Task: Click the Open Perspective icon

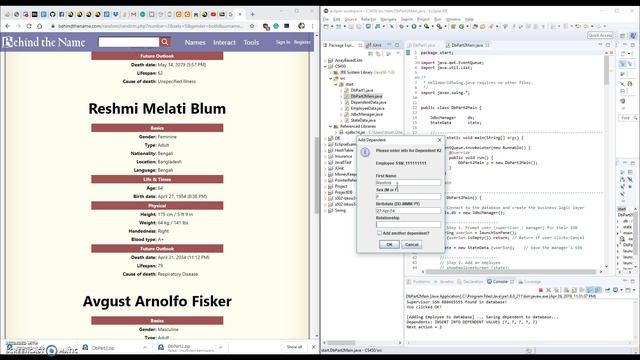Action: 623,36
